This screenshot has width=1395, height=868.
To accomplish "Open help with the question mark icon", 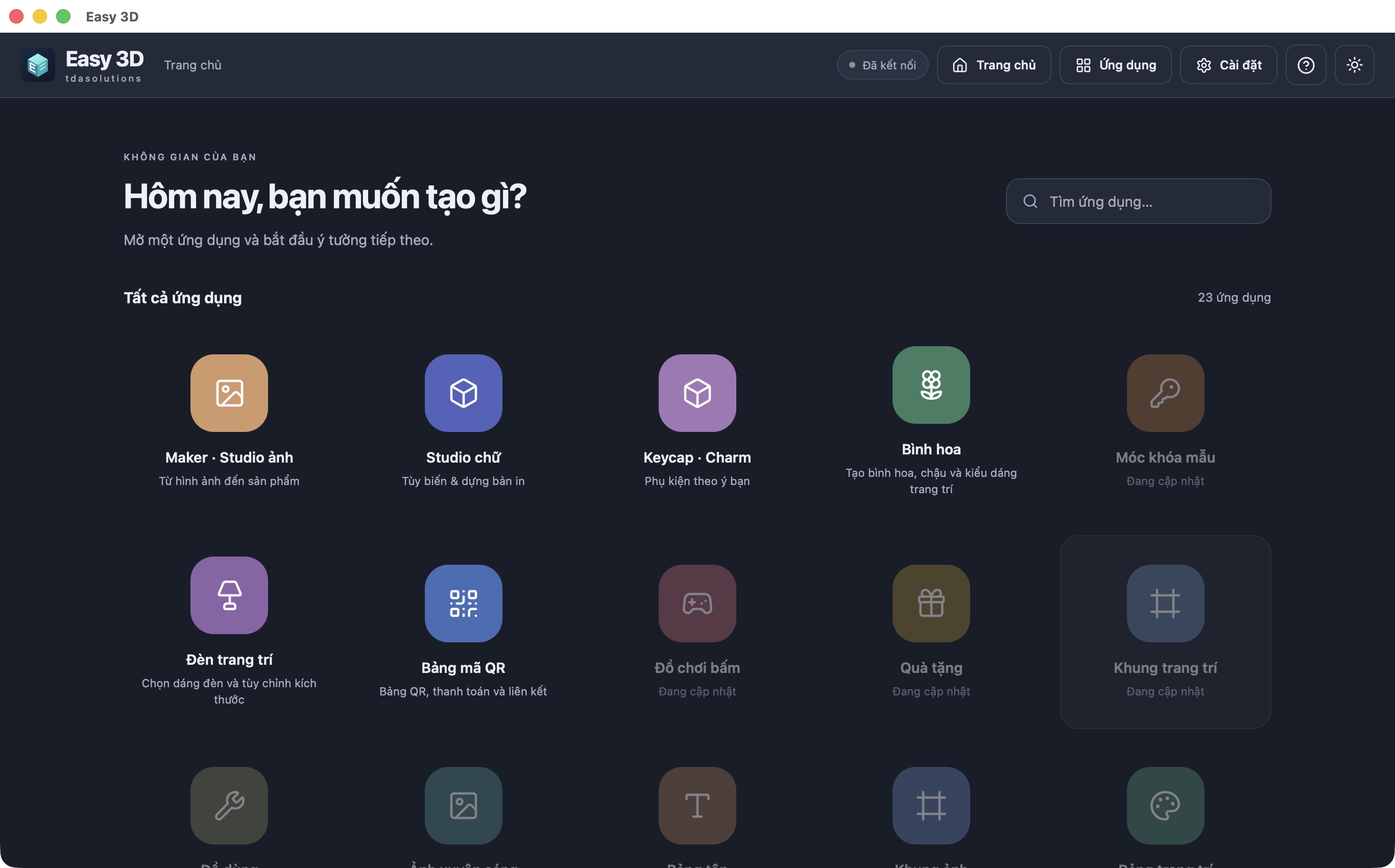I will [x=1306, y=65].
